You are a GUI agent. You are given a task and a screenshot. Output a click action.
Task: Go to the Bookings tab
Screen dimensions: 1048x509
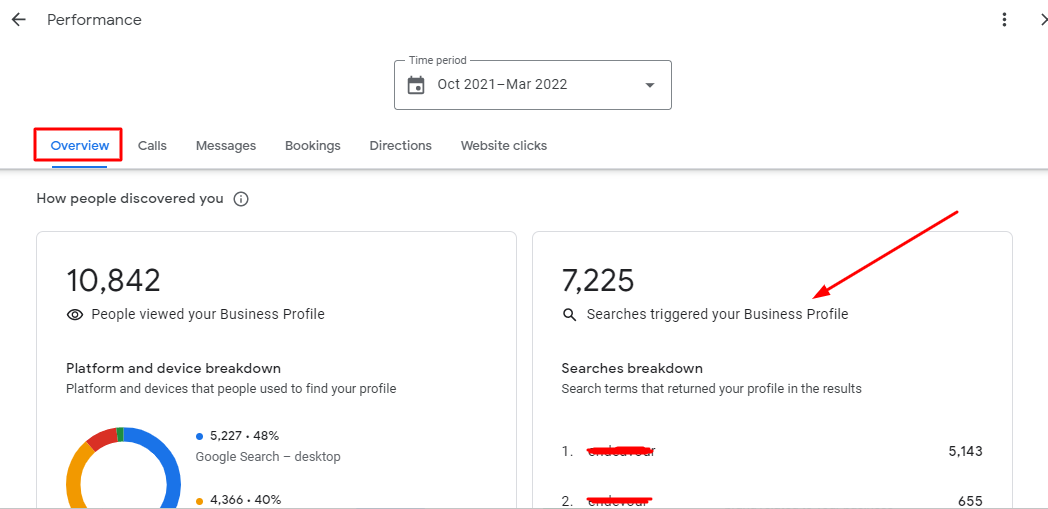(312, 146)
